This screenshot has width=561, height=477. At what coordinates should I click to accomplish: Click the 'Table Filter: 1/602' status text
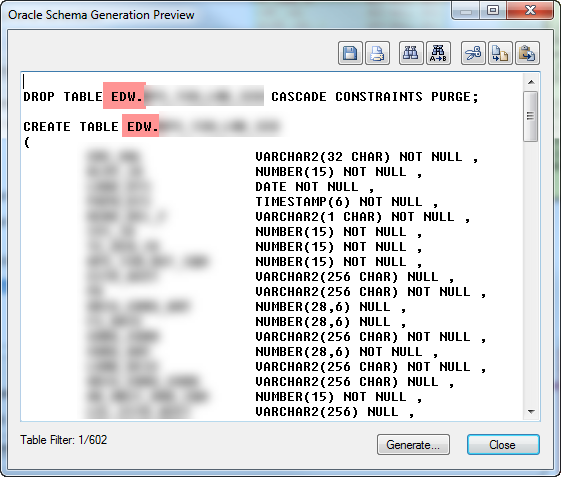(64, 440)
